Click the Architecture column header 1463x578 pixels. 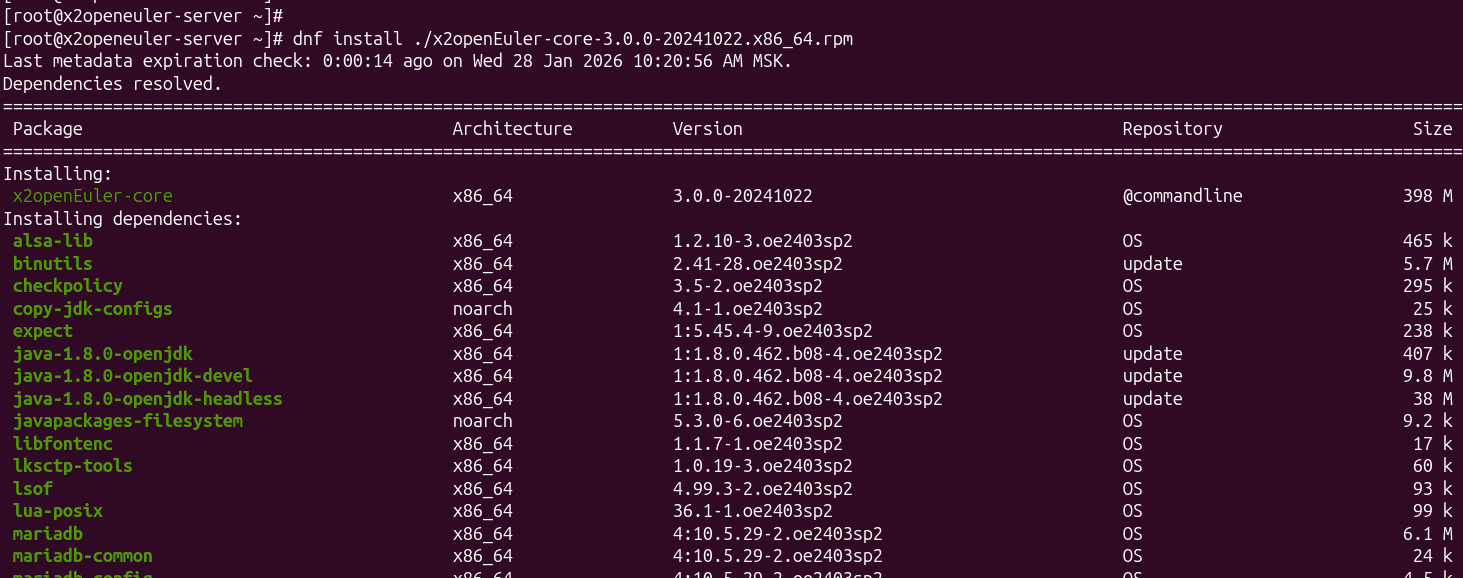tap(512, 129)
